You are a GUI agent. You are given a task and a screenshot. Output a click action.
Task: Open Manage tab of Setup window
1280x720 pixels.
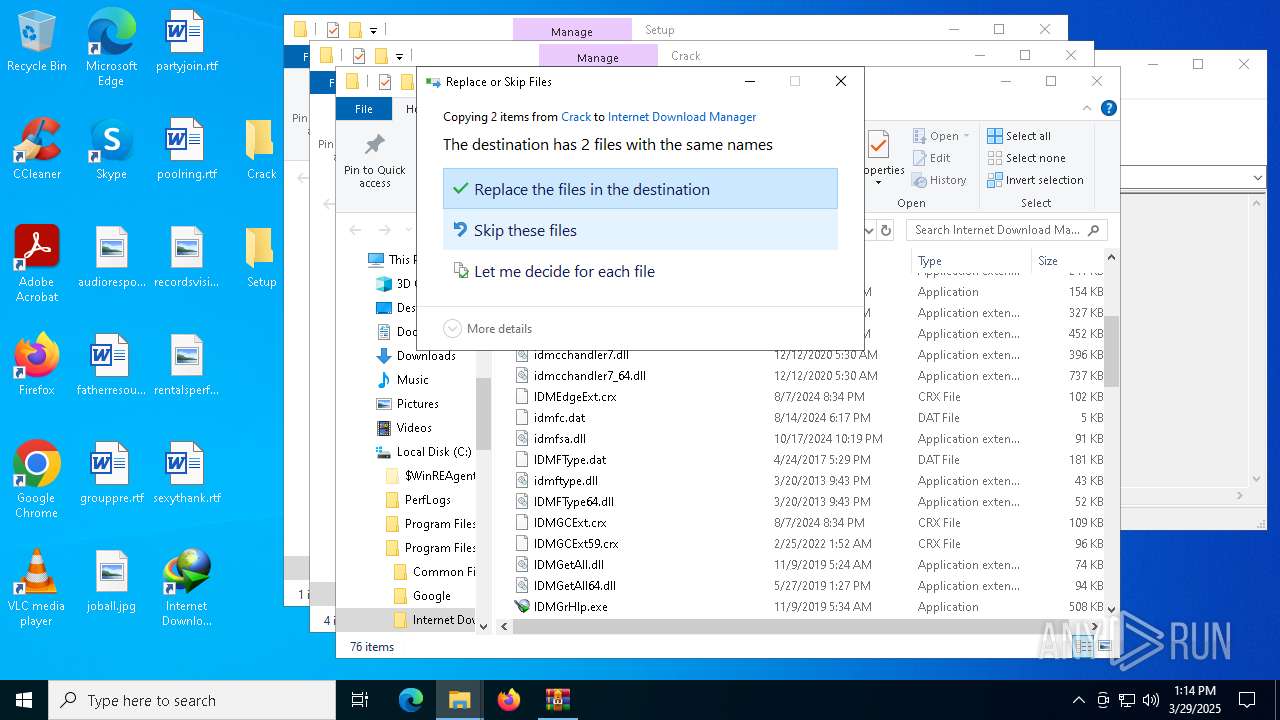572,31
